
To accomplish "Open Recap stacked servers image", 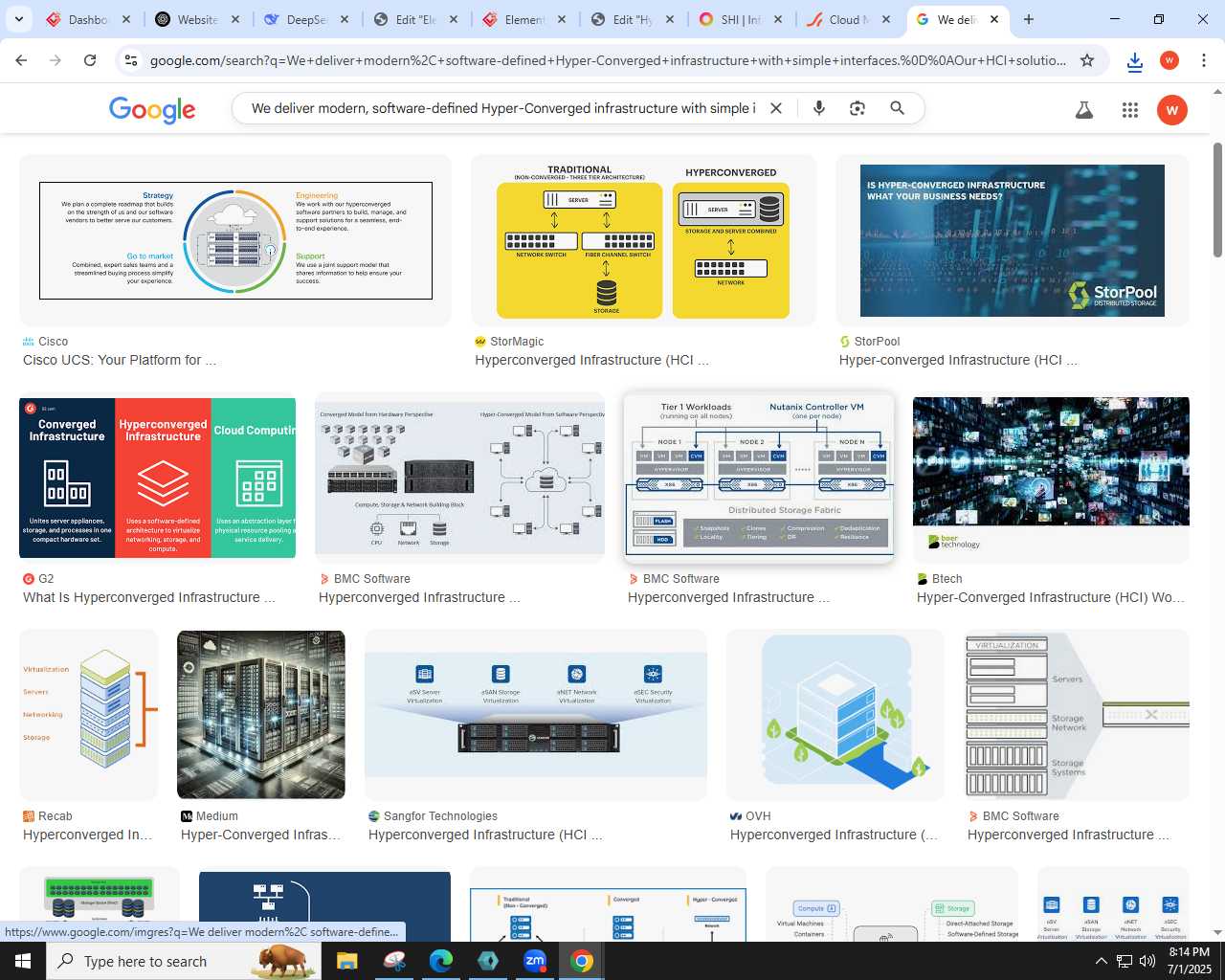I will point(88,714).
